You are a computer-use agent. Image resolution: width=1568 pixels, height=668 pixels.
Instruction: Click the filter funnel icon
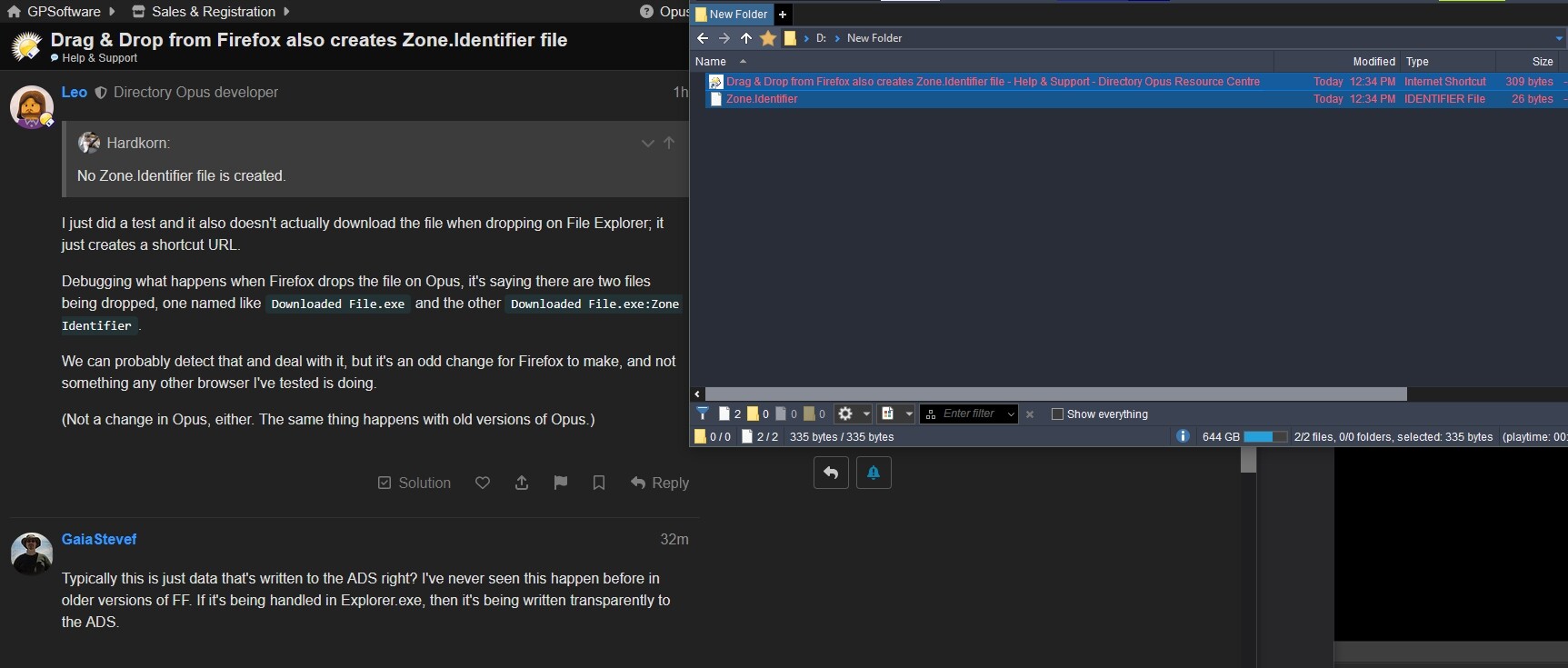click(702, 414)
